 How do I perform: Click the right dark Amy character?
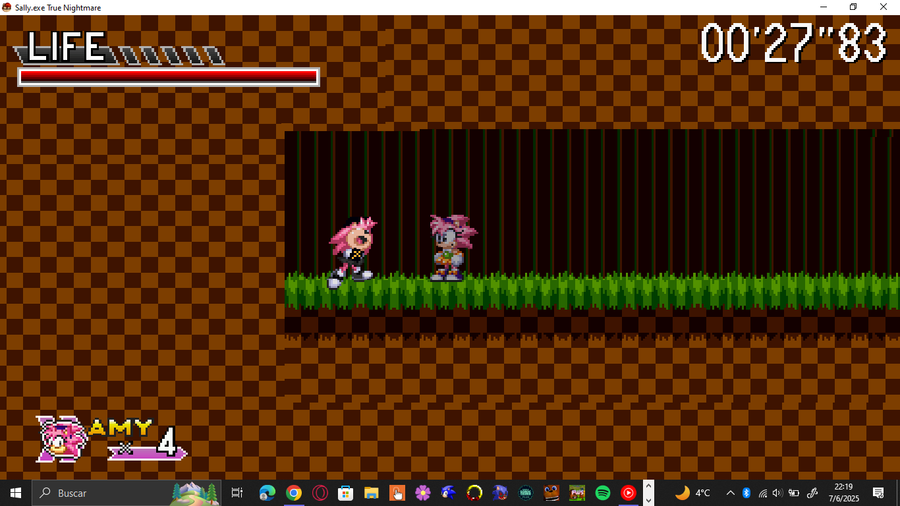coord(452,248)
